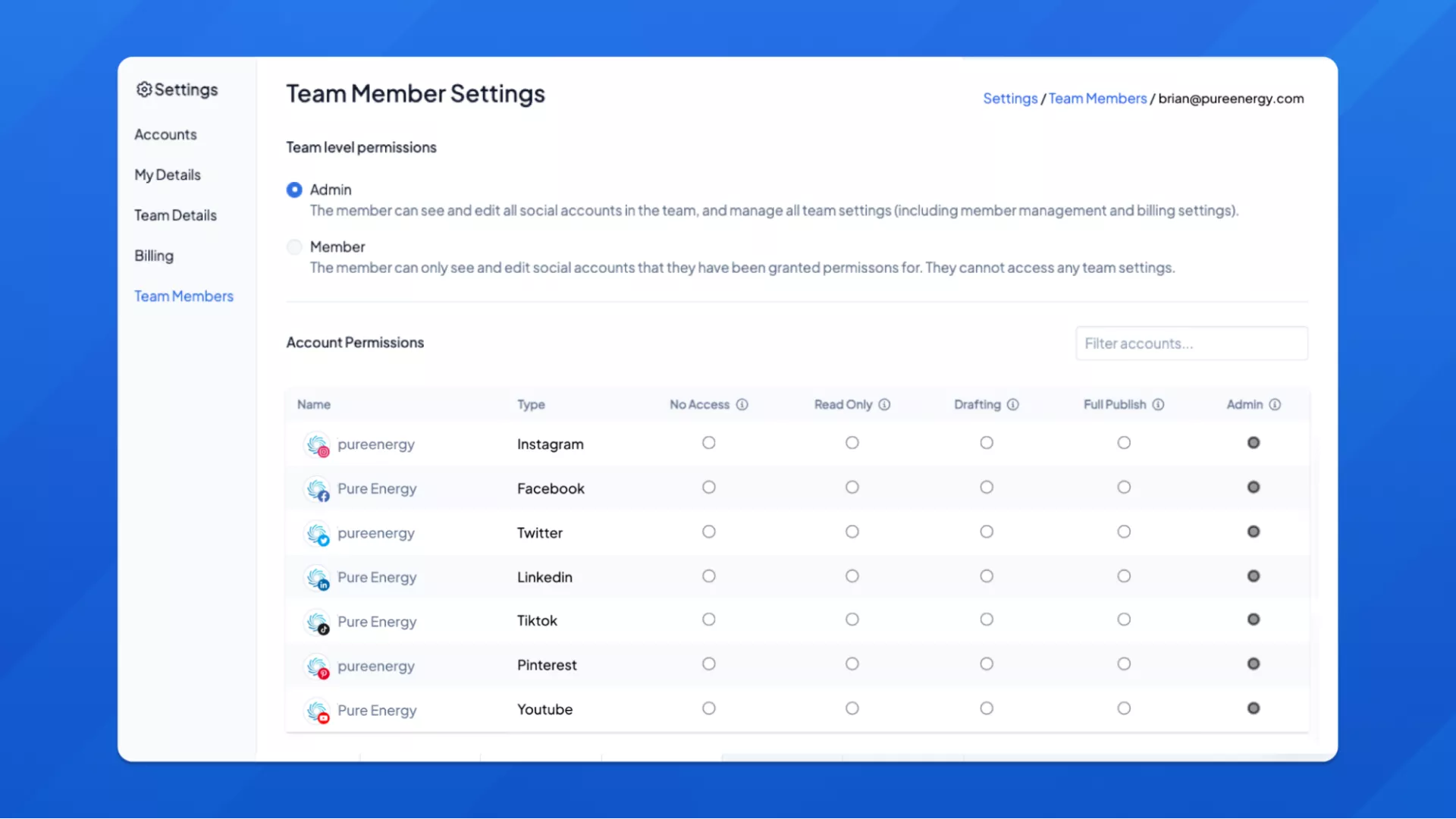Click the Full Publish info icon

click(x=1158, y=405)
